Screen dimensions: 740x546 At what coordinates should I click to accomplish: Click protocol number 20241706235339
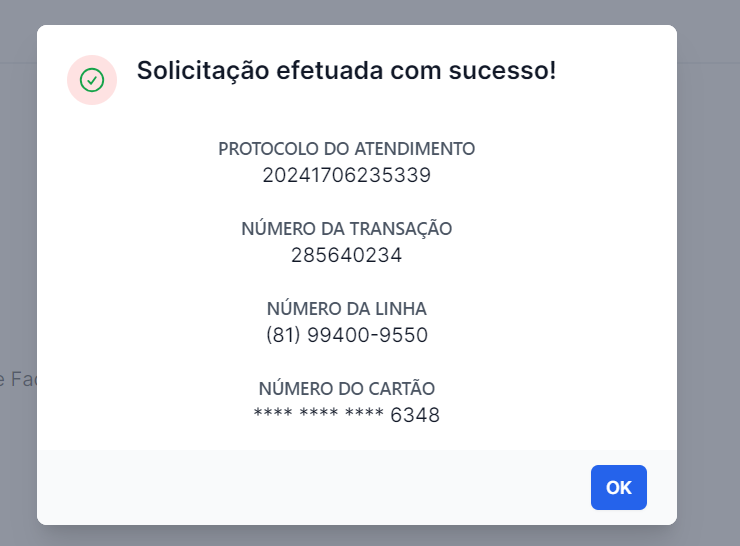pyautogui.click(x=346, y=175)
